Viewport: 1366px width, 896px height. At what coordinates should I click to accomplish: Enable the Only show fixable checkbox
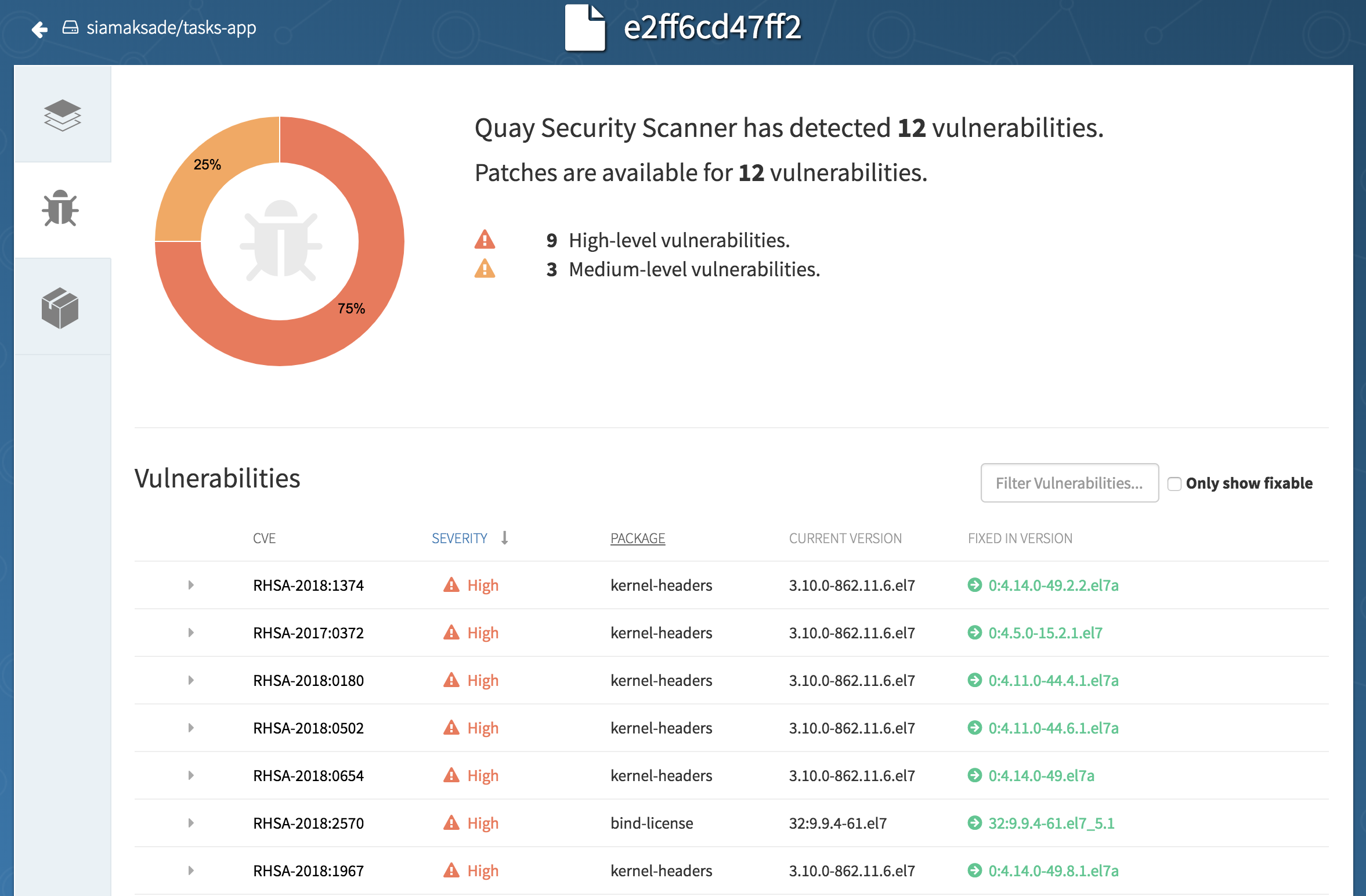pyautogui.click(x=1174, y=483)
